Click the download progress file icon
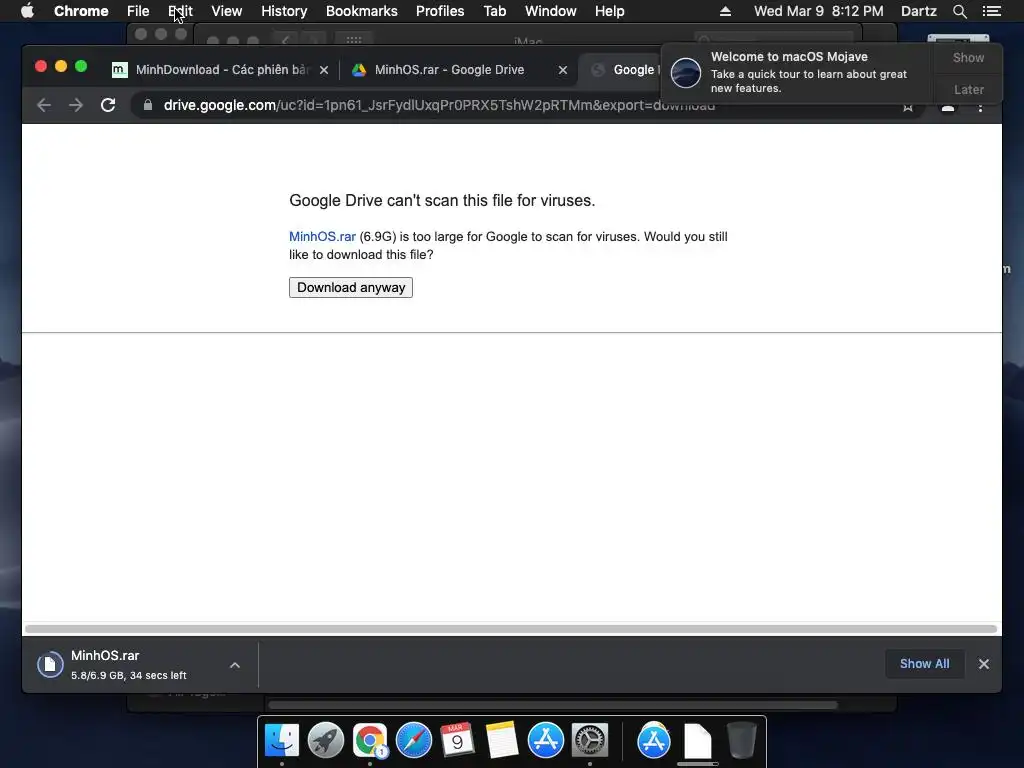Screen dimensions: 1024x768 (x=50, y=665)
